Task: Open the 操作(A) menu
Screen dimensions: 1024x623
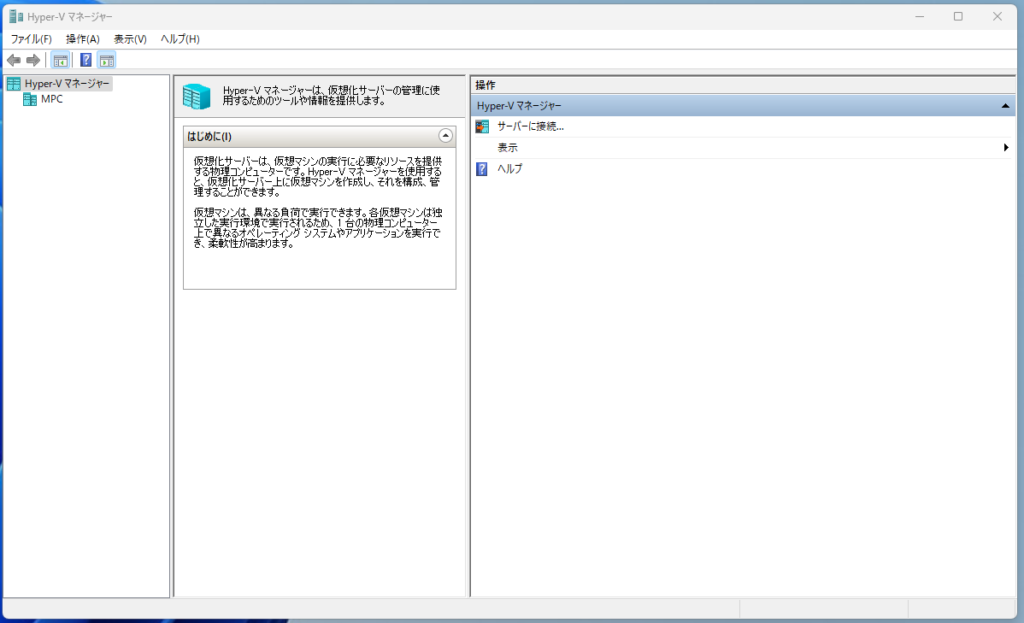Action: coord(82,39)
